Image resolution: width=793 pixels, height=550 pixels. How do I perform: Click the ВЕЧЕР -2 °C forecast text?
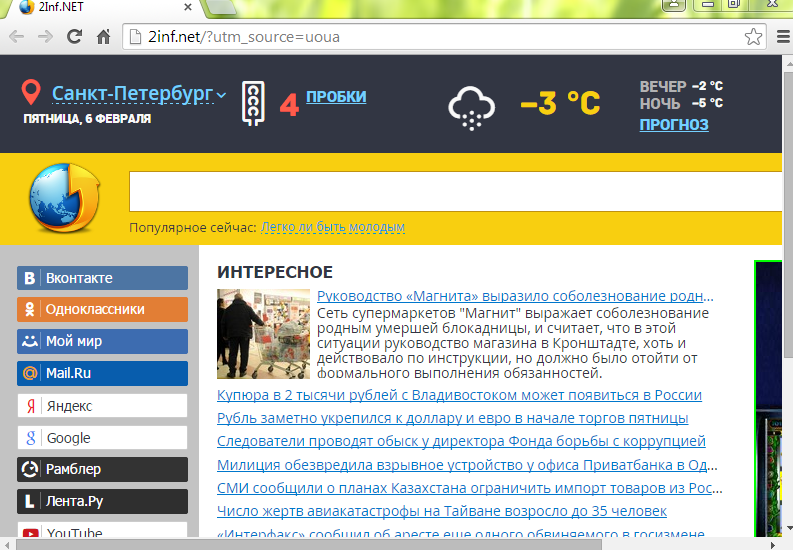point(681,86)
